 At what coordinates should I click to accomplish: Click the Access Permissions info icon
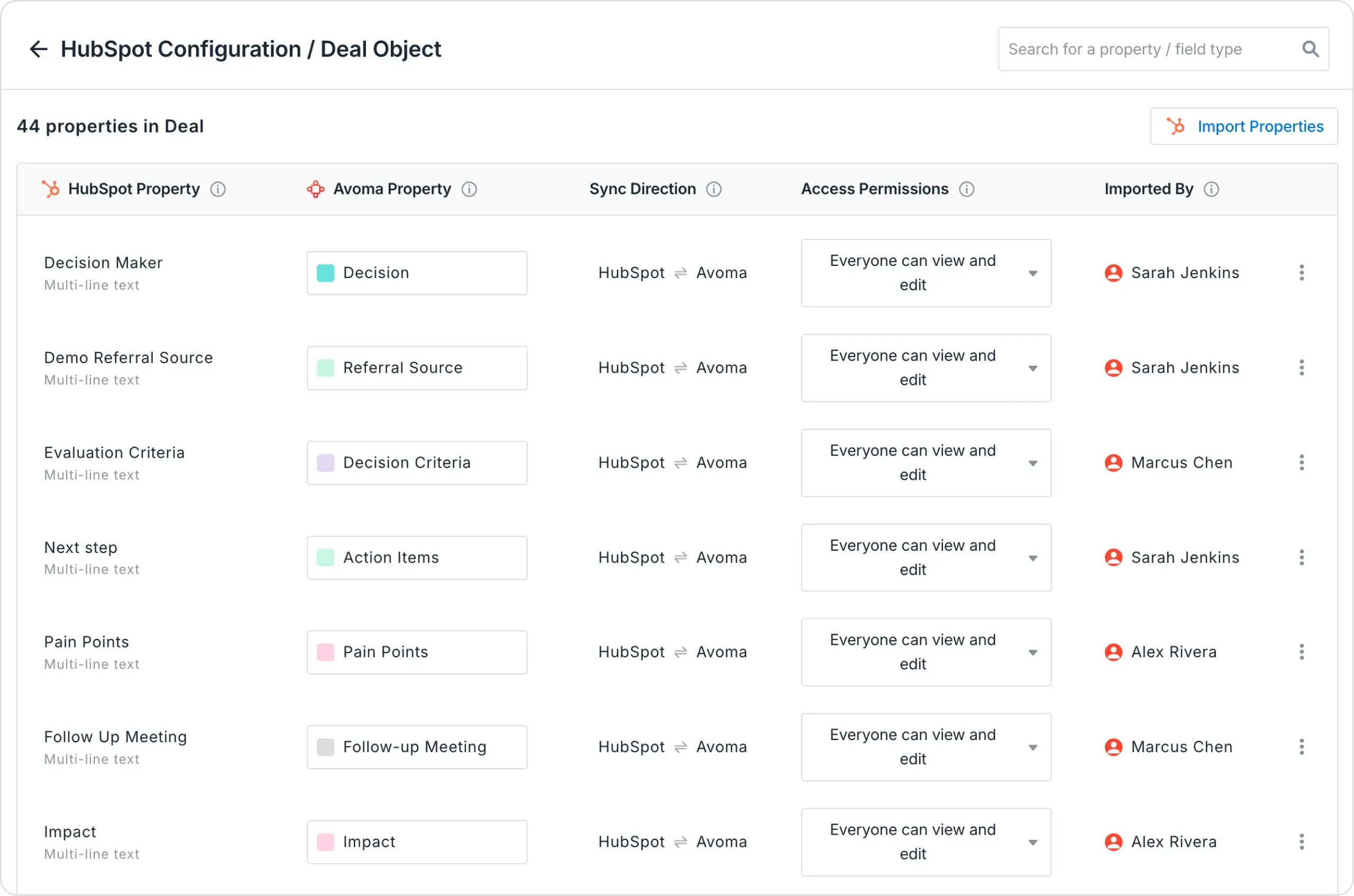(966, 189)
